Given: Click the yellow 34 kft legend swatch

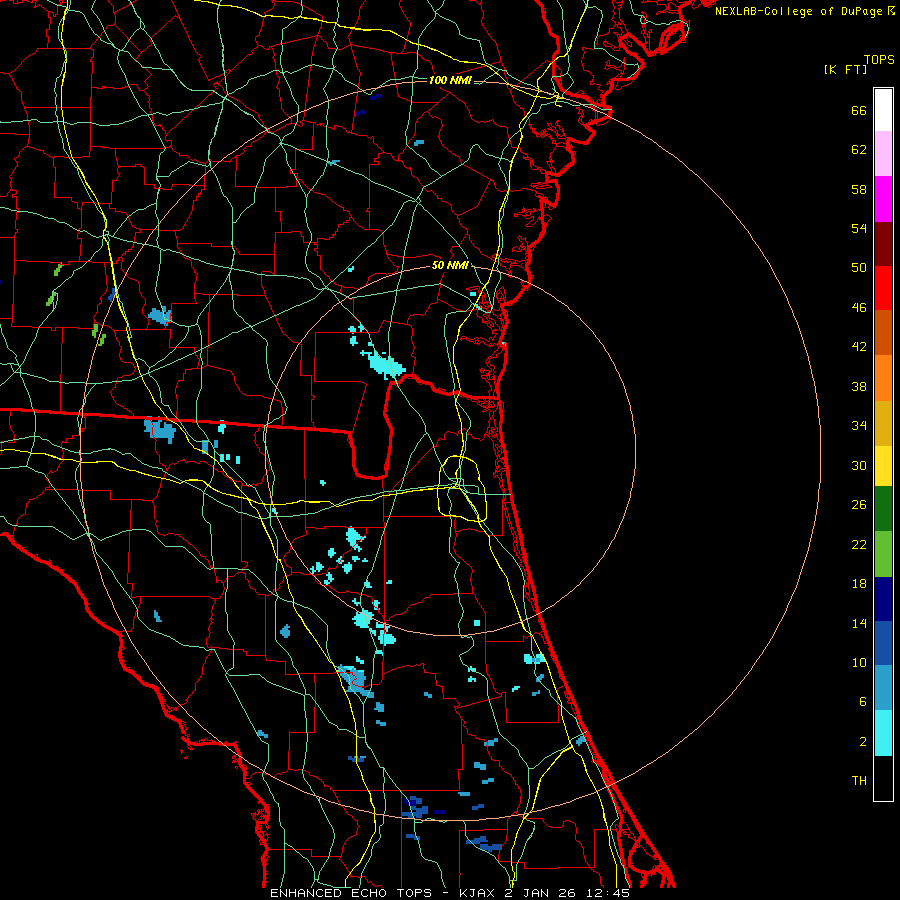Looking at the screenshot, I should pyautogui.click(x=883, y=466).
